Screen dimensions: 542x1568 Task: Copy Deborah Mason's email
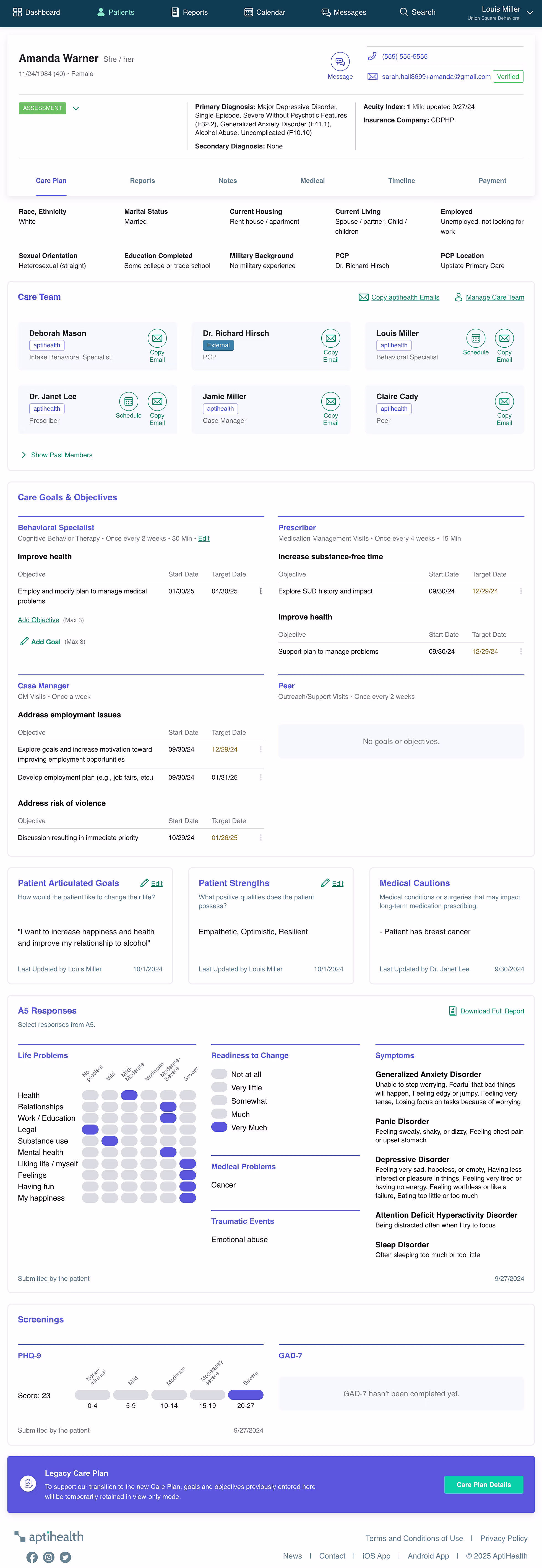157,338
